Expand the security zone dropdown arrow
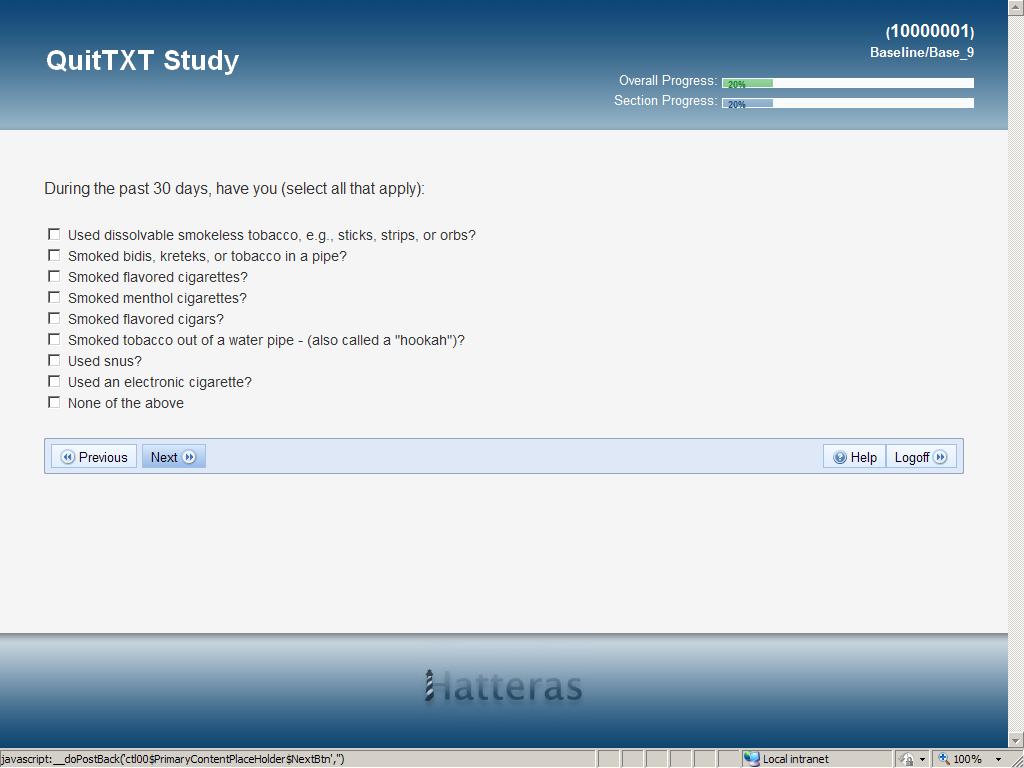The width and height of the screenshot is (1024, 768). 922,760
